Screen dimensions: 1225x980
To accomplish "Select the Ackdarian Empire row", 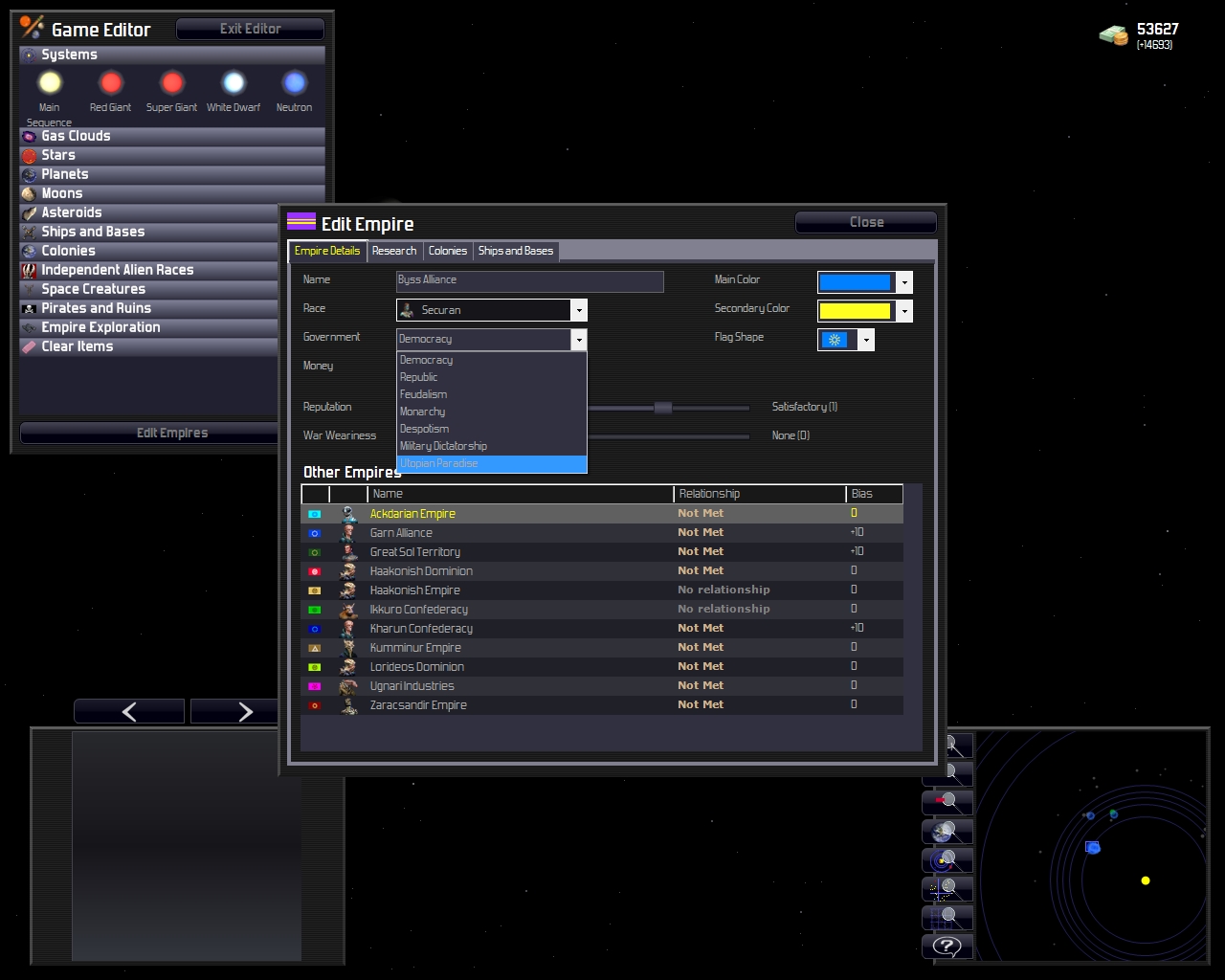I will coord(602,514).
